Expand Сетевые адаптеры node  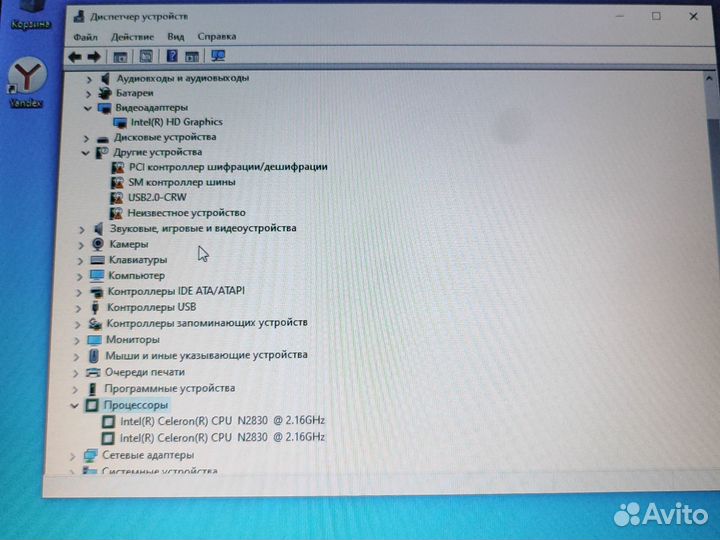tap(72, 456)
